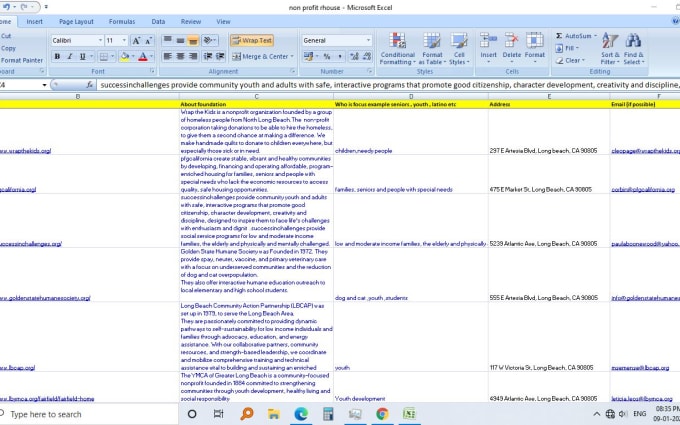The image size is (680, 425).
Task: Click Increase Indent icon
Action: [220, 56]
